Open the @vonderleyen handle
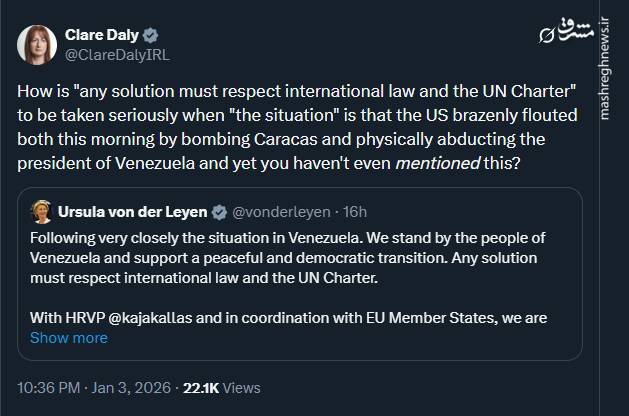Image resolution: width=629 pixels, height=416 pixels. point(280,212)
